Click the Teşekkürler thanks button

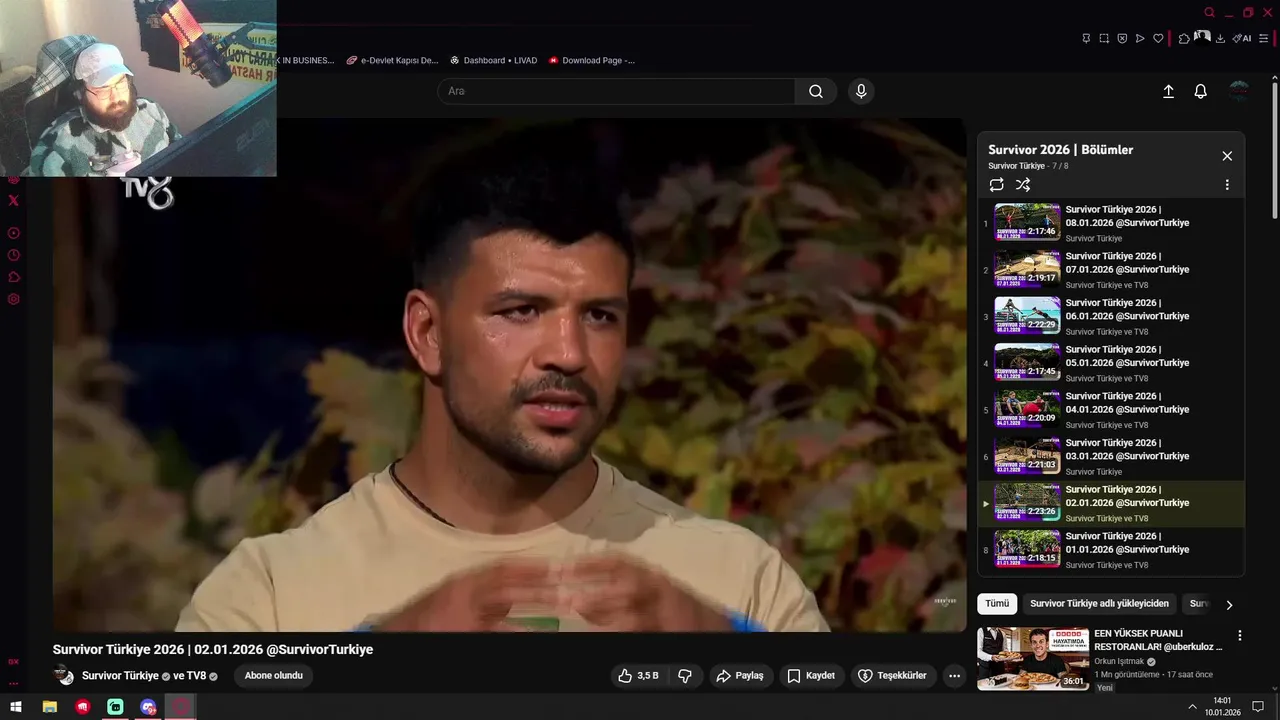(892, 676)
